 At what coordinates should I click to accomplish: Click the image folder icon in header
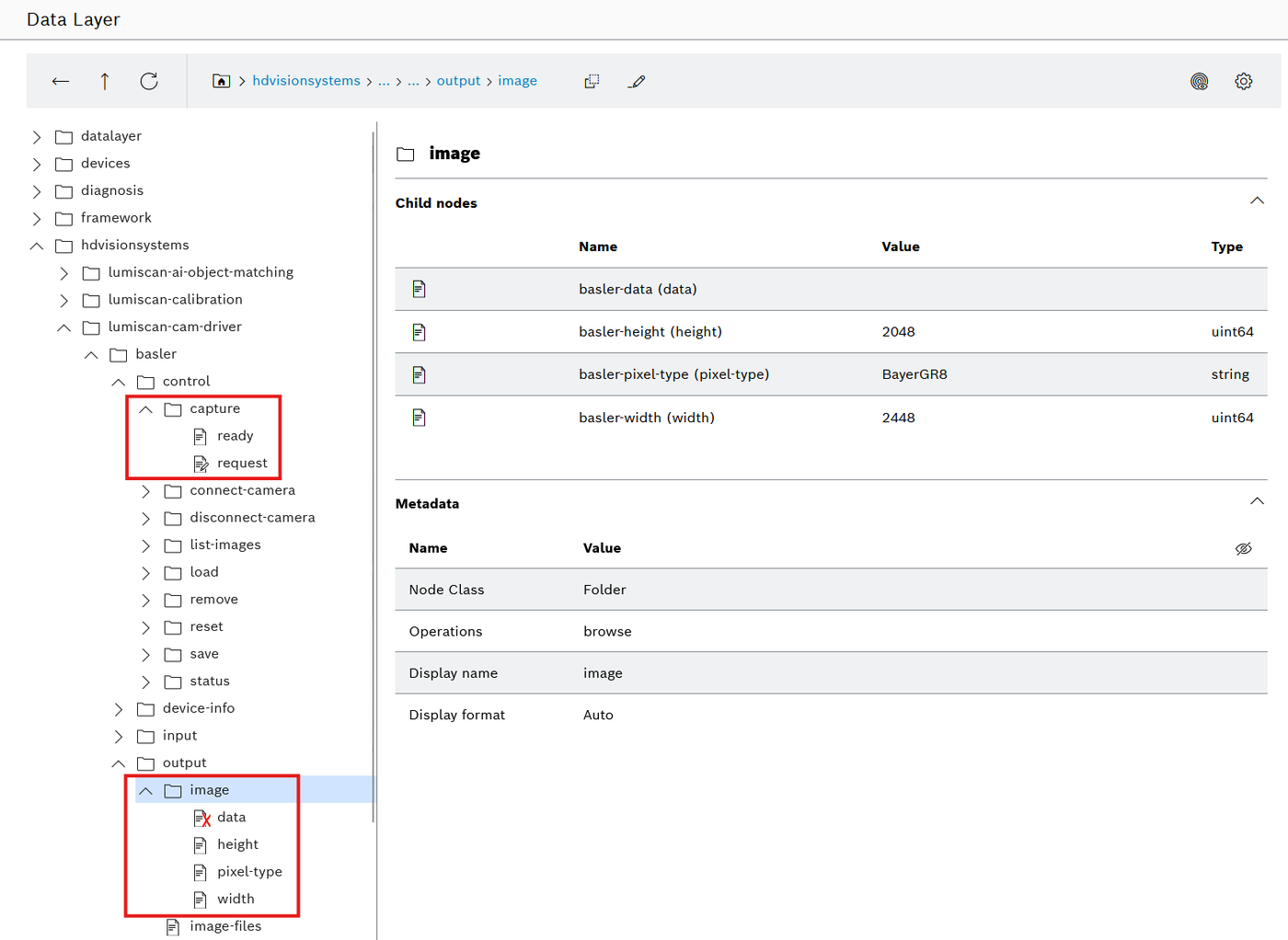pos(406,154)
